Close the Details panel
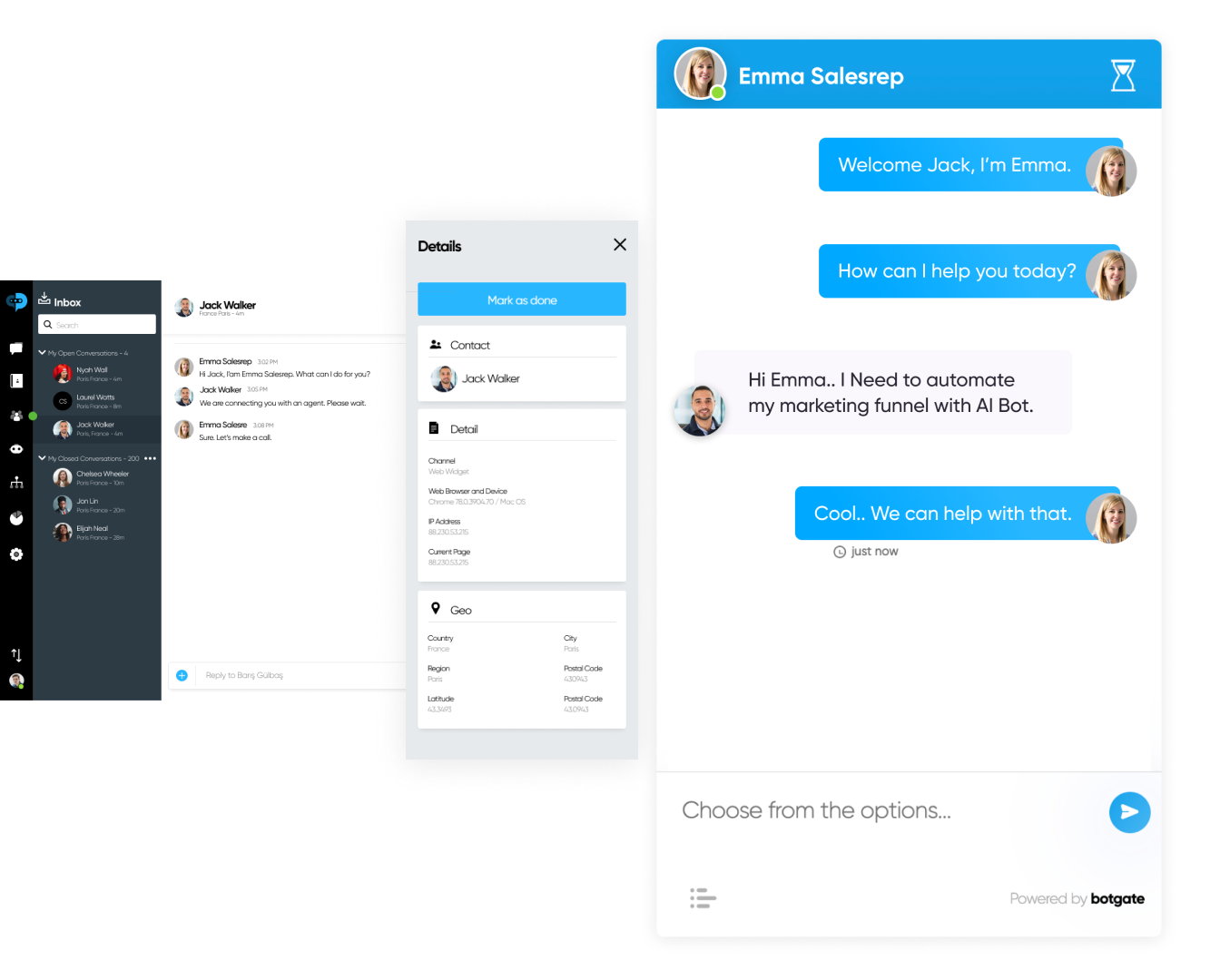The width and height of the screenshot is (1220, 980). [620, 245]
